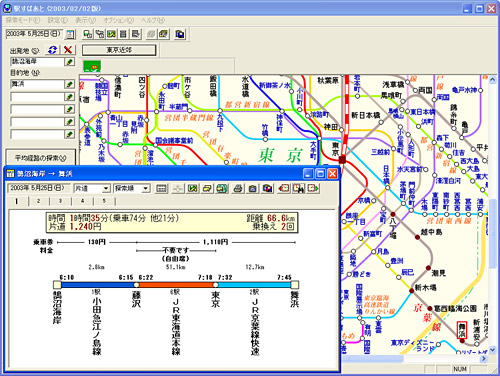Click the timetable grid icon in the result toolbar
Image resolution: width=500 pixels, height=376 pixels.
[161, 189]
